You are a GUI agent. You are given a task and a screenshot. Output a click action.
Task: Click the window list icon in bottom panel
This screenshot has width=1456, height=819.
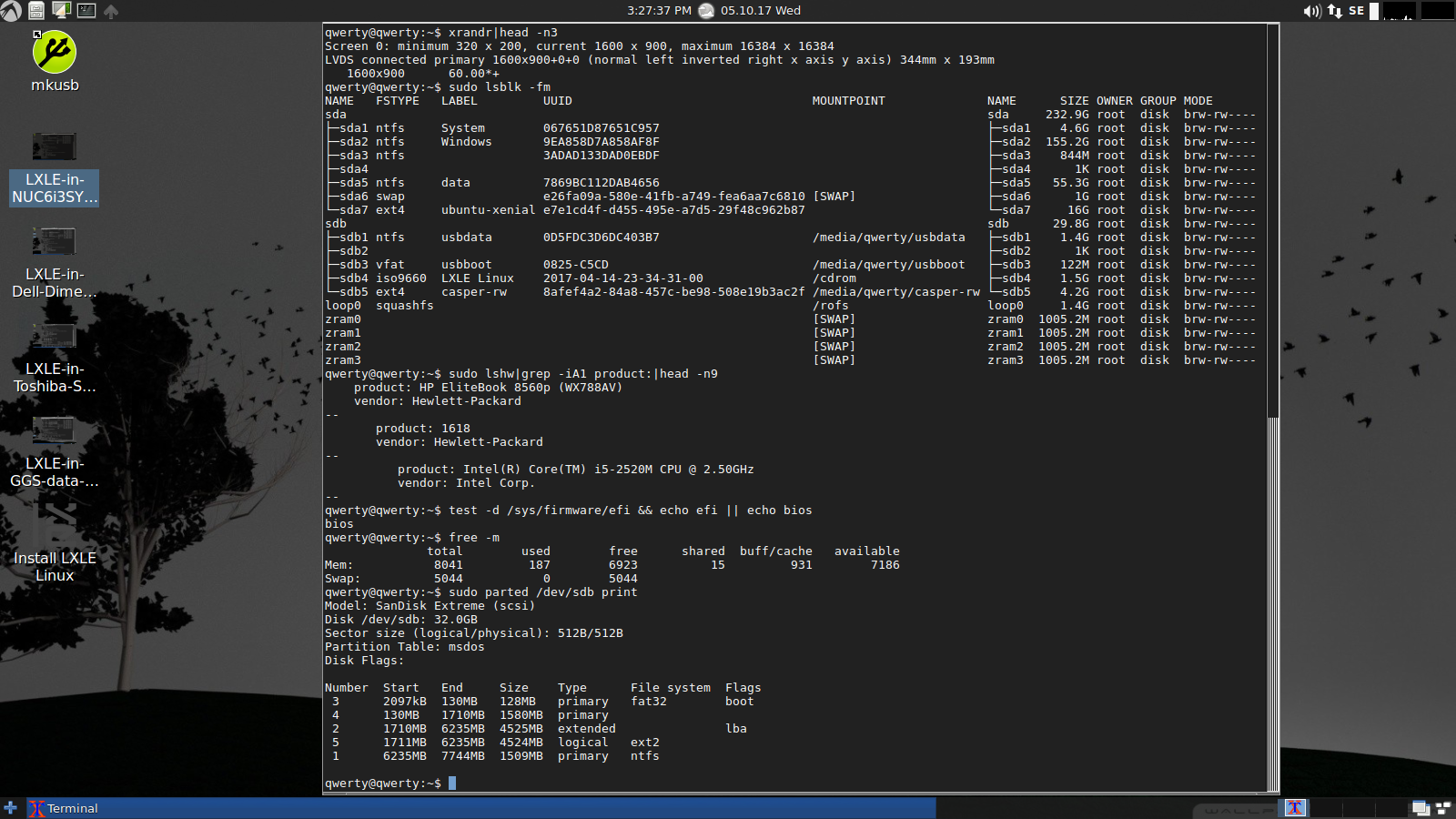(1443, 808)
